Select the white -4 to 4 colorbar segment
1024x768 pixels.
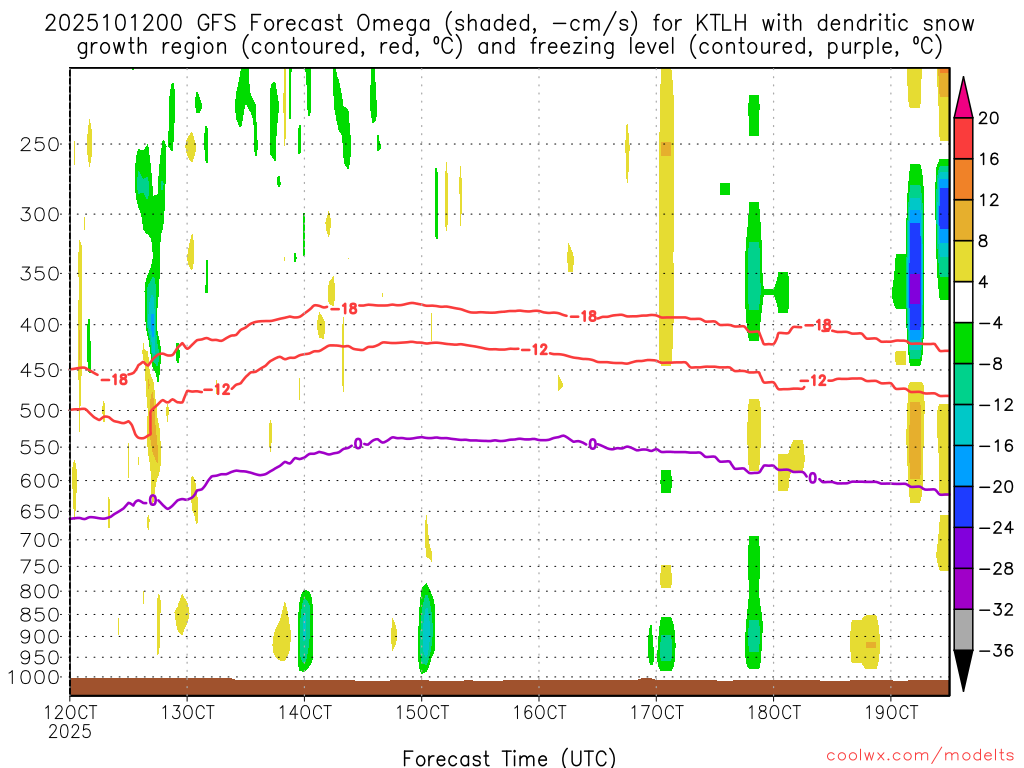[963, 302]
